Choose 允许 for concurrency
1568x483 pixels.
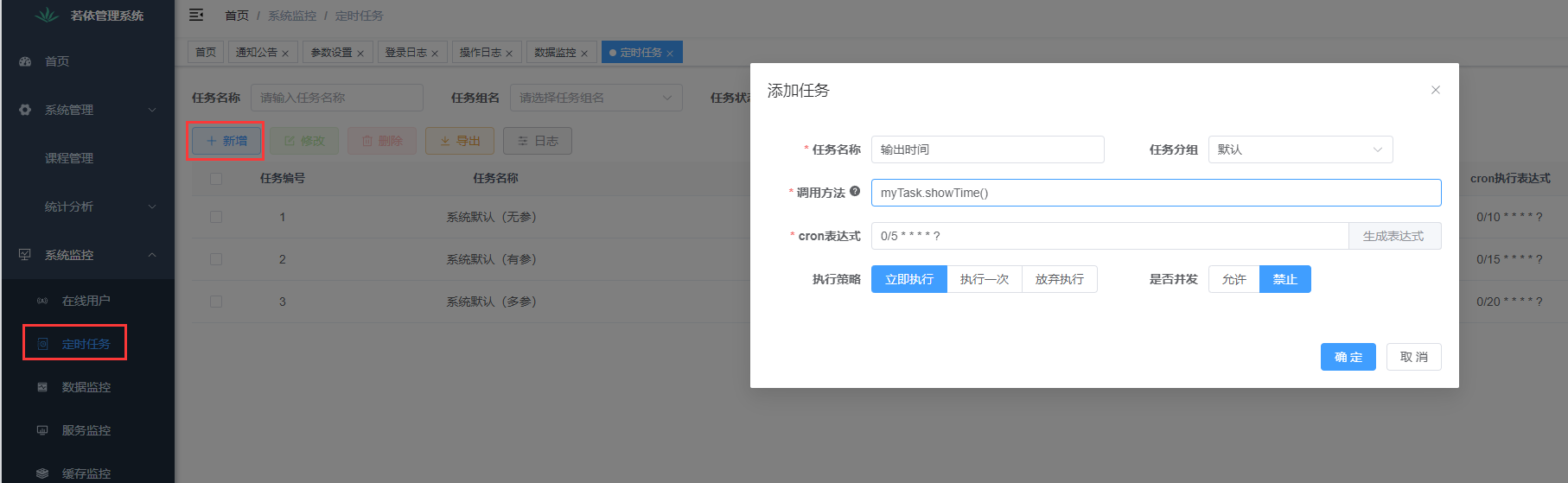(1234, 279)
